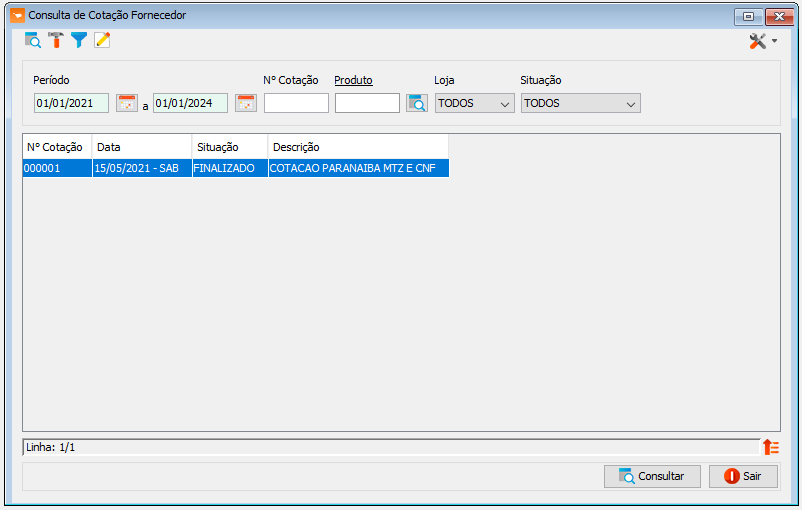Expand the Situação dropdown
Viewport: 802px width, 510px height.
580,103
